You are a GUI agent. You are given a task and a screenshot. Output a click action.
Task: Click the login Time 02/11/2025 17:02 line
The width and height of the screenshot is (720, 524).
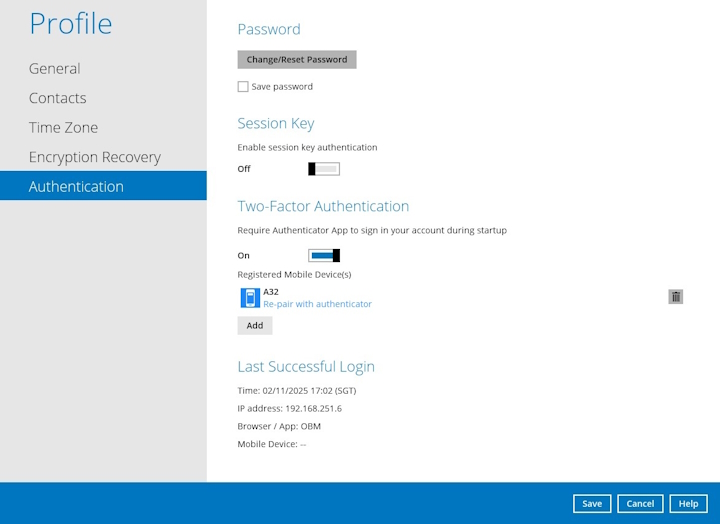pyautogui.click(x=297, y=390)
